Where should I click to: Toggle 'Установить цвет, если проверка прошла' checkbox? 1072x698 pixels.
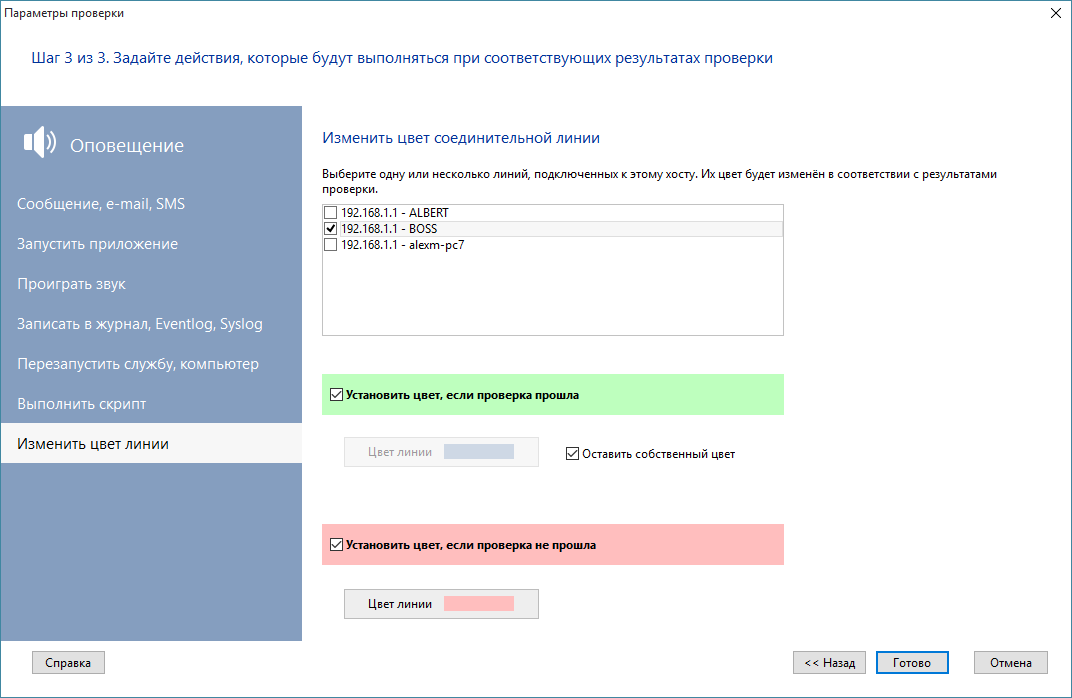tap(336, 395)
